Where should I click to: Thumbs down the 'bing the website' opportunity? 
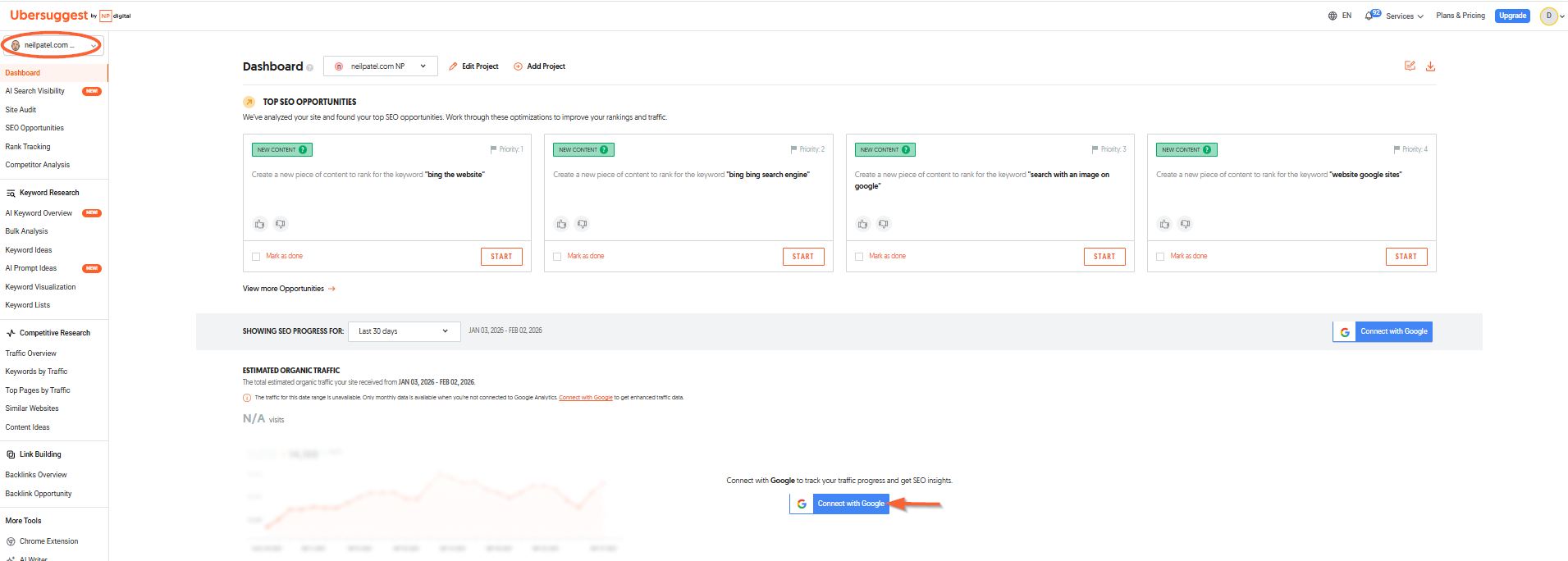pyautogui.click(x=281, y=224)
